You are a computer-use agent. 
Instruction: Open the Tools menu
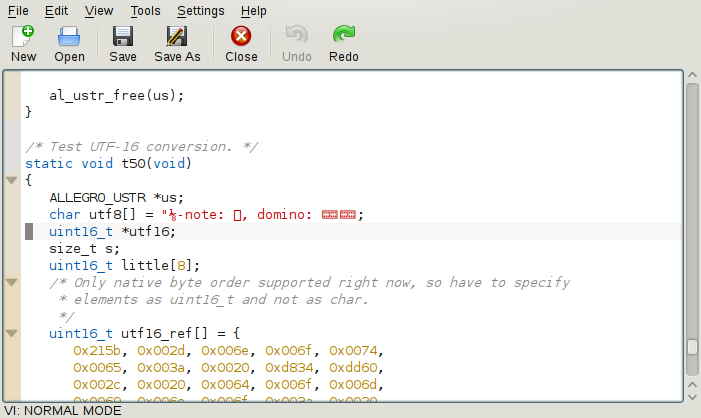coord(145,10)
